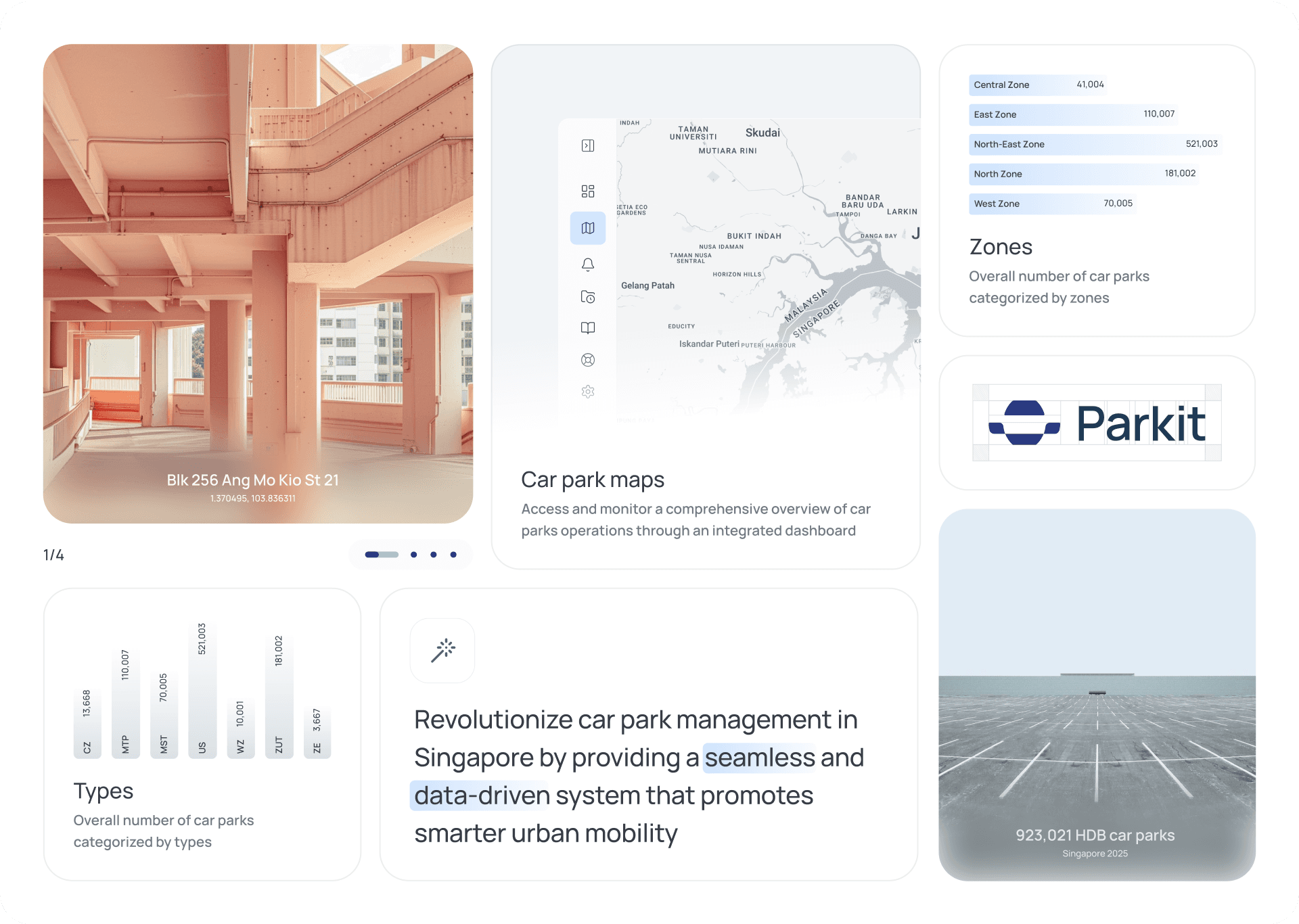Viewport: 1299px width, 924px height.
Task: Go to fourth carousel slide dot
Action: tap(453, 555)
